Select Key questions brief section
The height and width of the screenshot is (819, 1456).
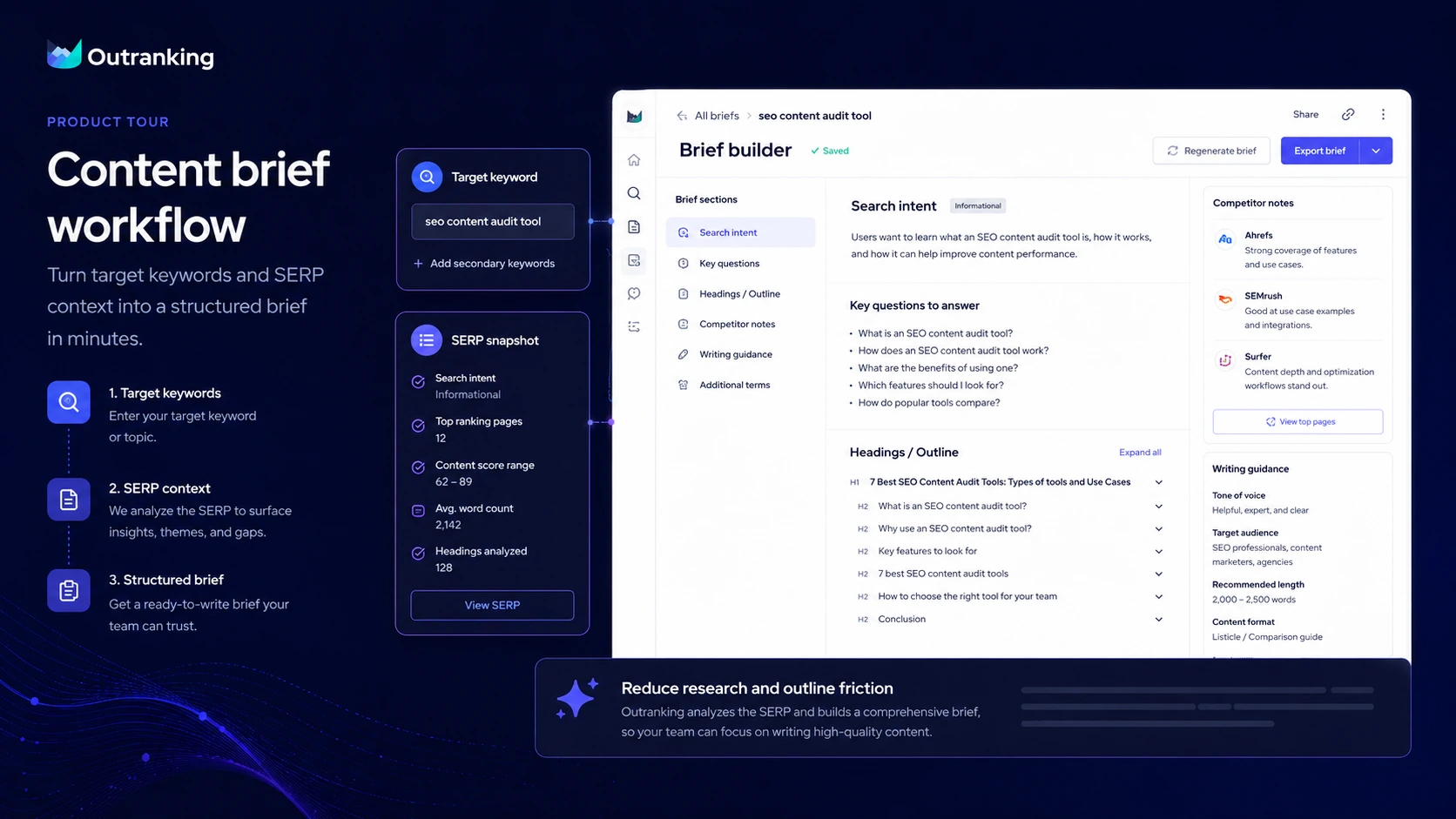pyautogui.click(x=740, y=264)
